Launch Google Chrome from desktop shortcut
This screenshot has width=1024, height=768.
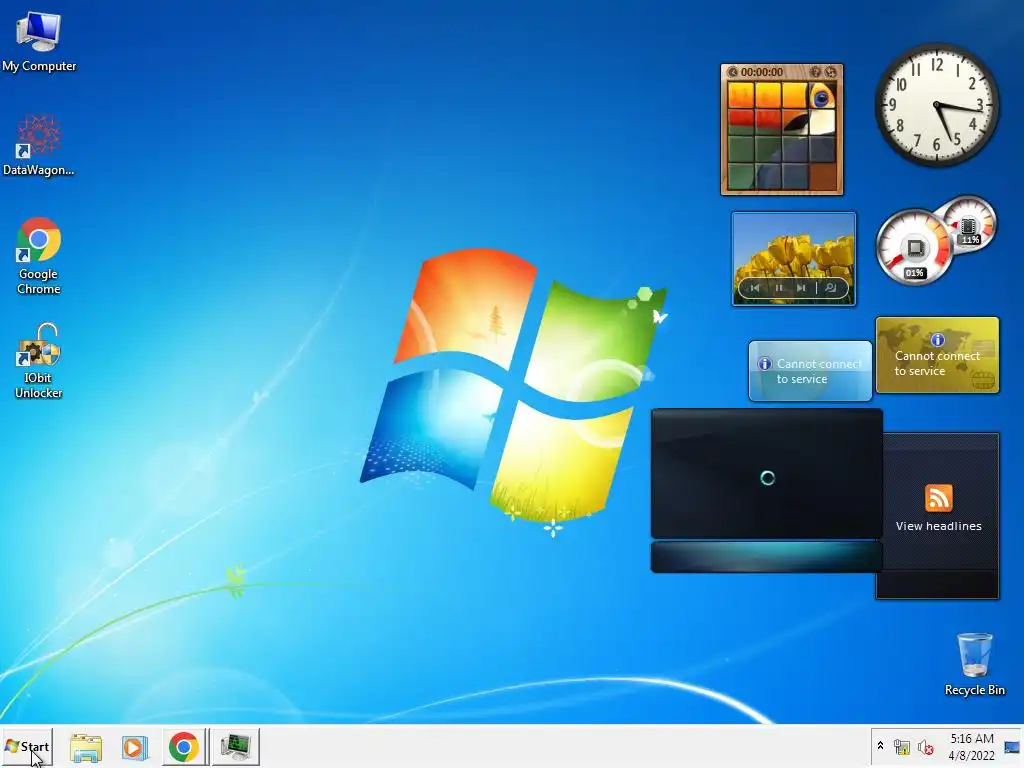coord(39,256)
